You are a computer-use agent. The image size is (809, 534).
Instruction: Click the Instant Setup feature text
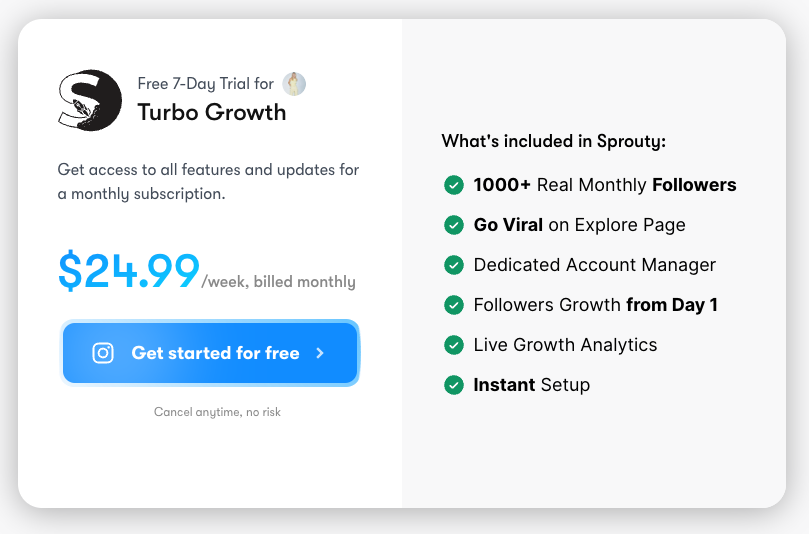click(x=532, y=385)
